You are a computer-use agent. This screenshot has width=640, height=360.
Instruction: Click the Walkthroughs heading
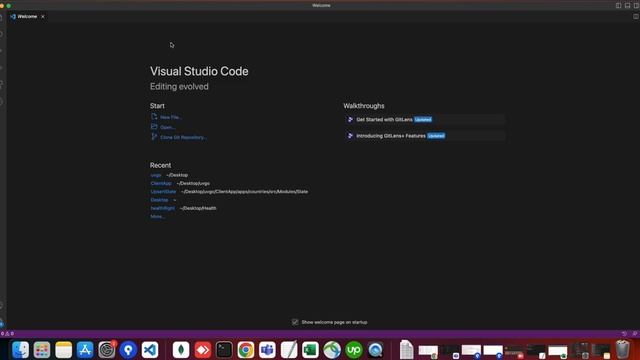tap(364, 106)
